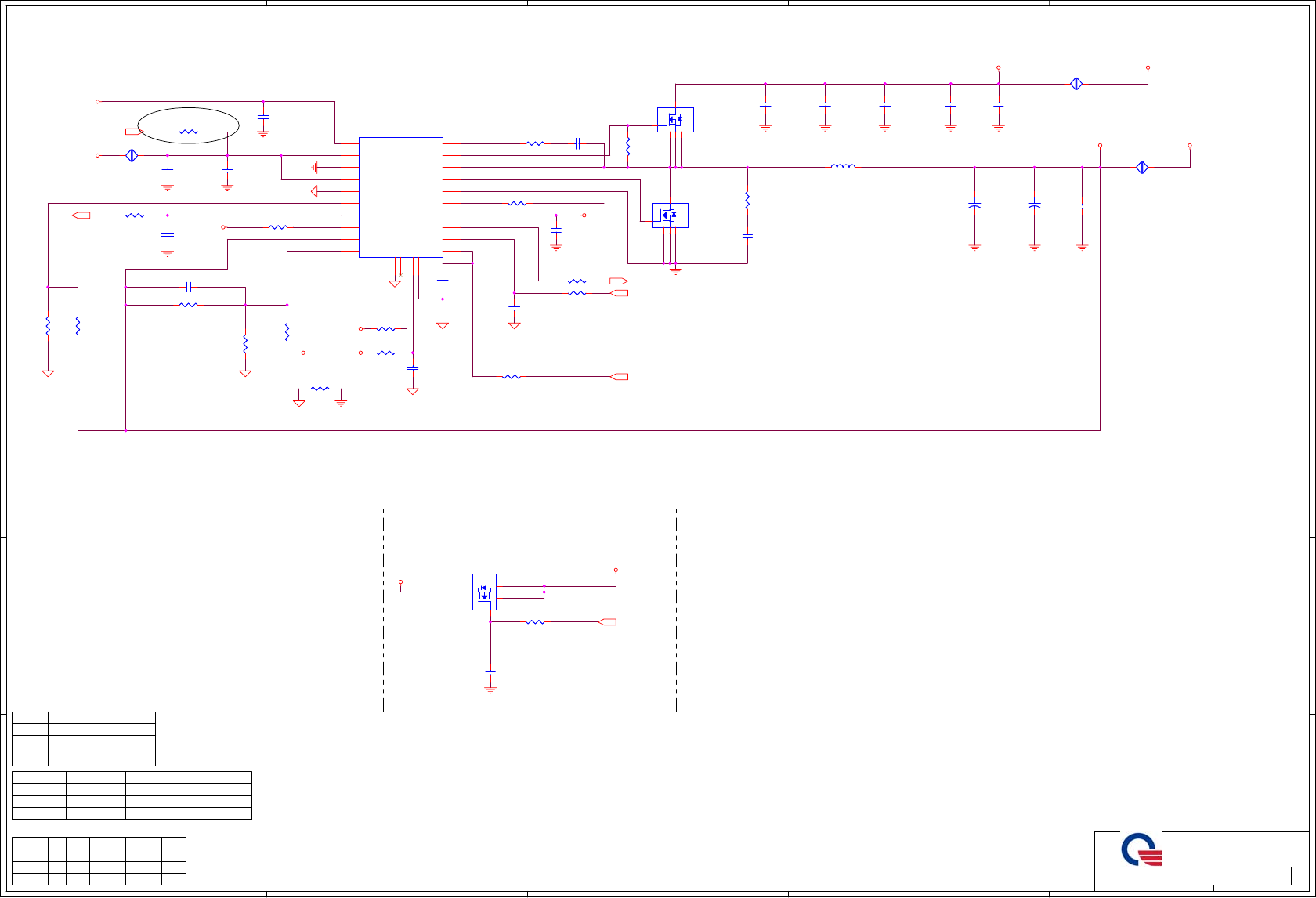Viewport: 1316px width, 898px height.
Task: Select the high-side MOSFET on the input rail
Action: 675,120
